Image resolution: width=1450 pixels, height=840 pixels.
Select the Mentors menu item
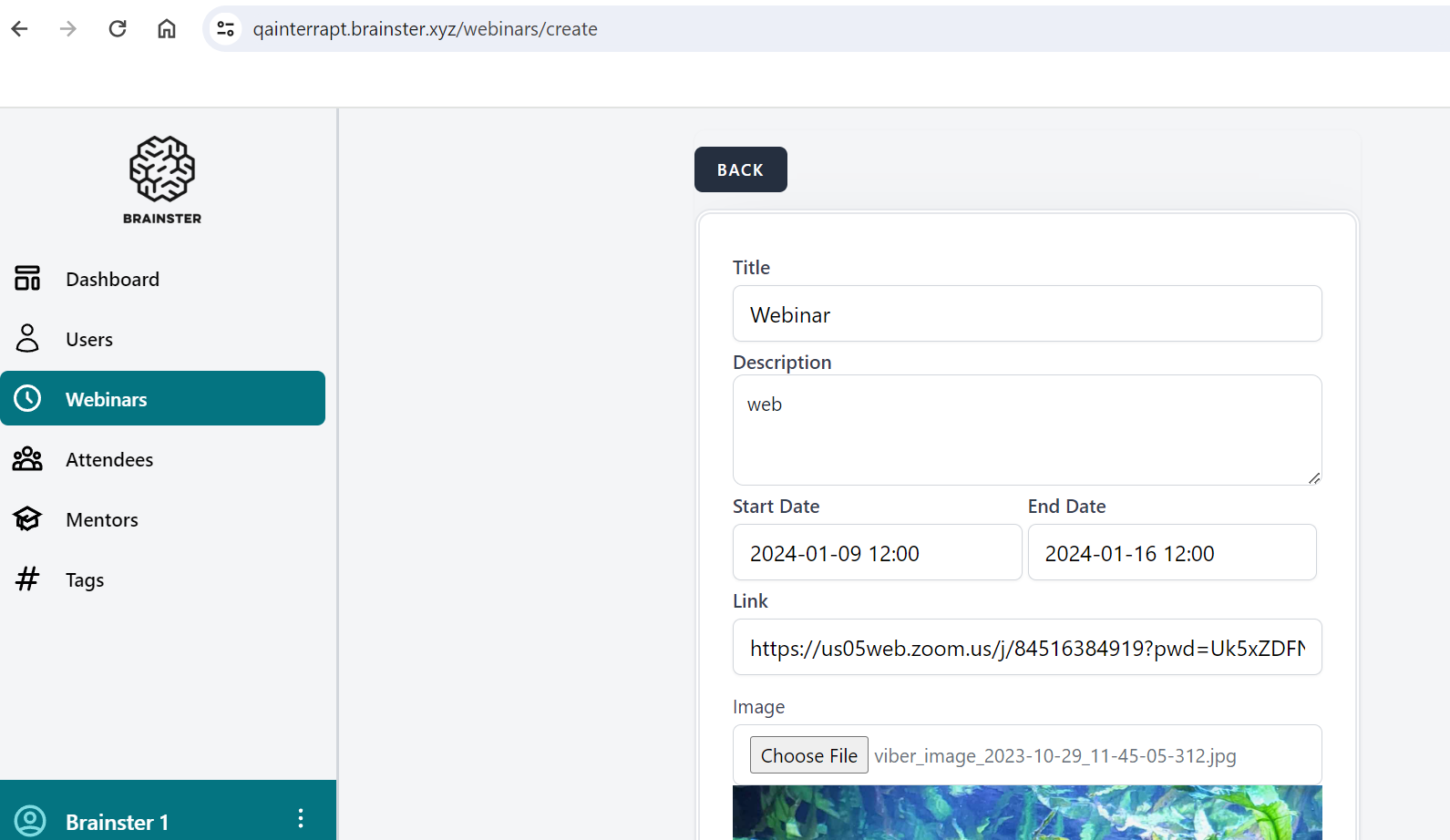[x=102, y=519]
